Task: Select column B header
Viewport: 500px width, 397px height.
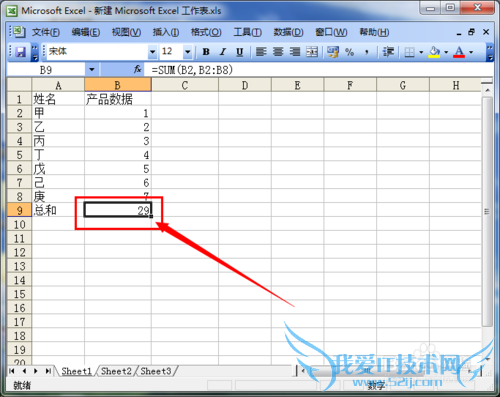Action: click(x=118, y=85)
